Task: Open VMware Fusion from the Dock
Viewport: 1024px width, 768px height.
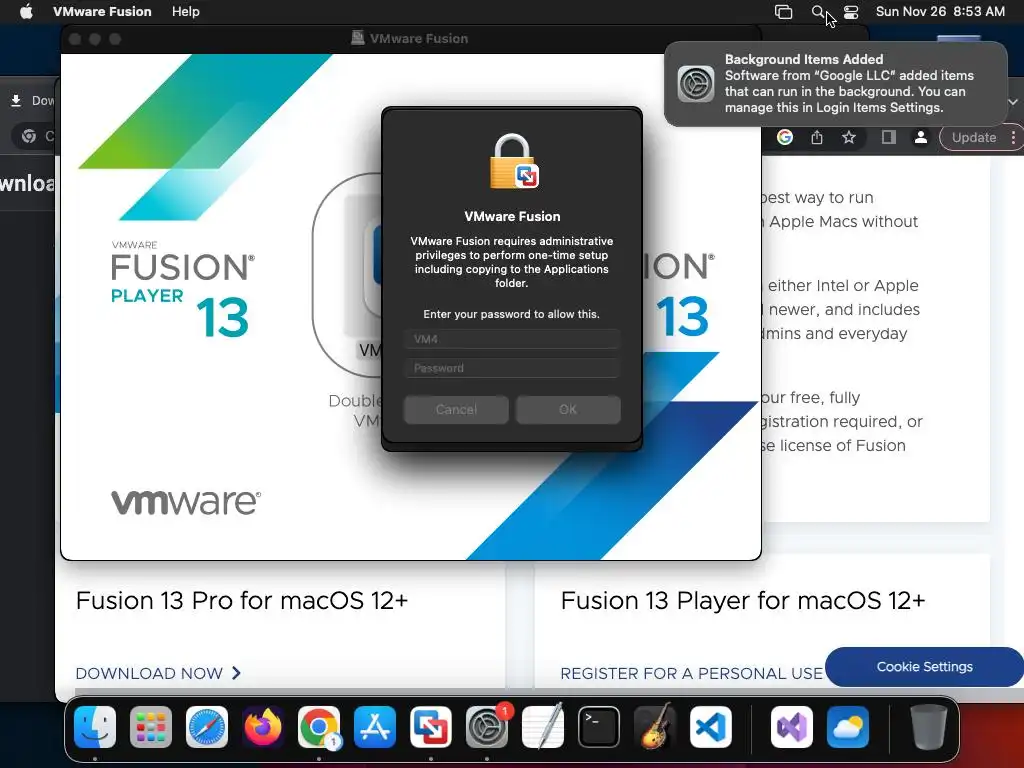Action: (431, 727)
